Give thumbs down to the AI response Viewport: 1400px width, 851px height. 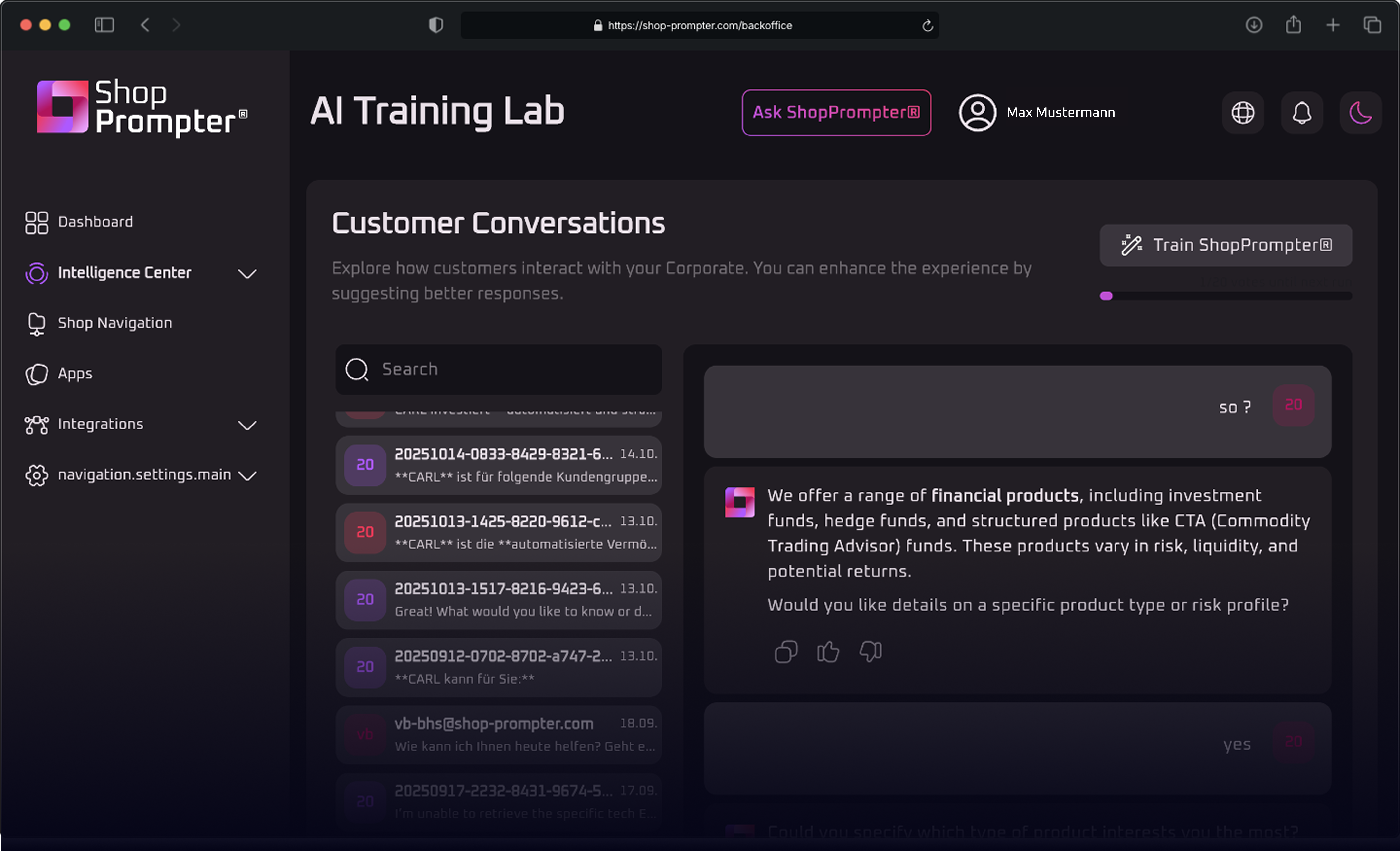pyautogui.click(x=870, y=651)
